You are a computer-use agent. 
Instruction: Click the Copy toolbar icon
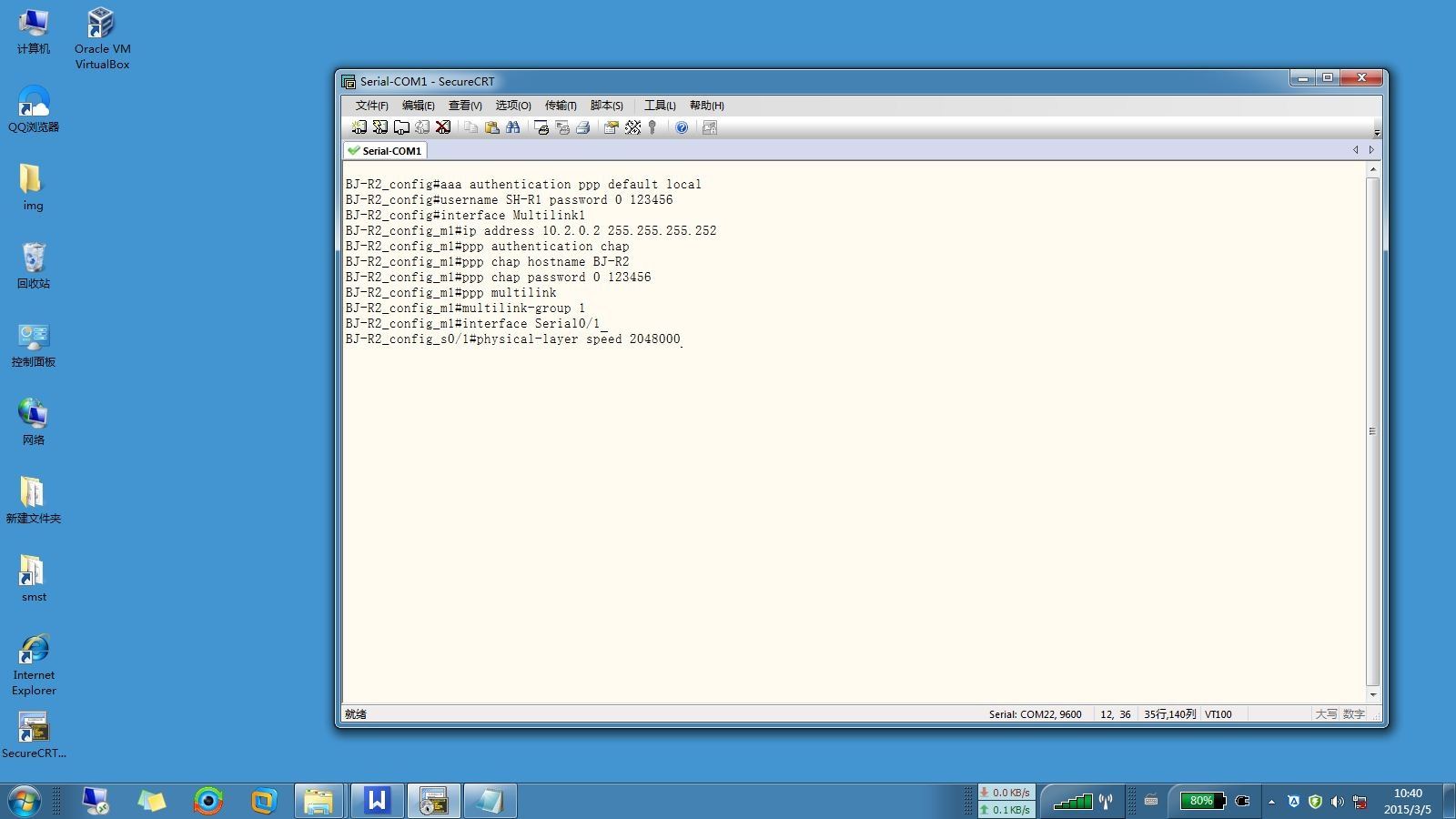(470, 127)
